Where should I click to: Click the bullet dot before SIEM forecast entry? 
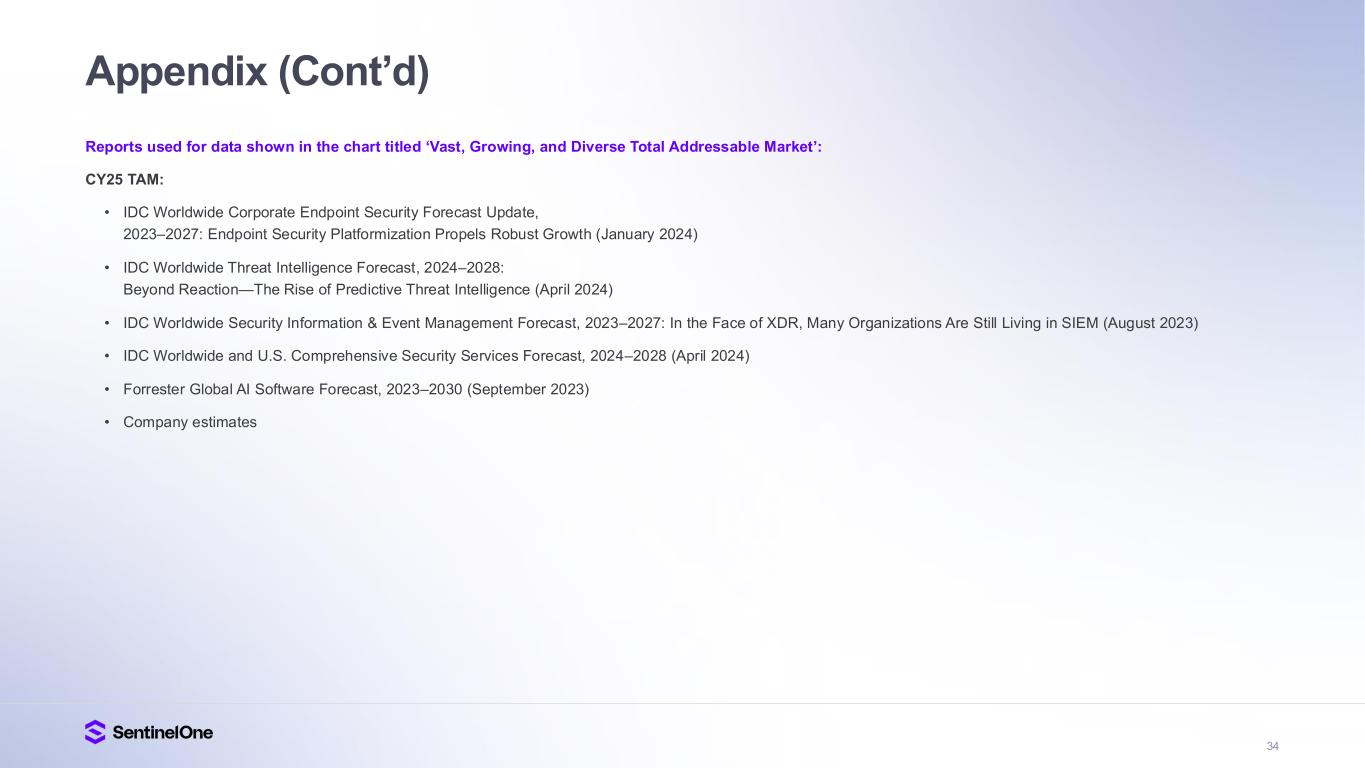click(x=107, y=323)
